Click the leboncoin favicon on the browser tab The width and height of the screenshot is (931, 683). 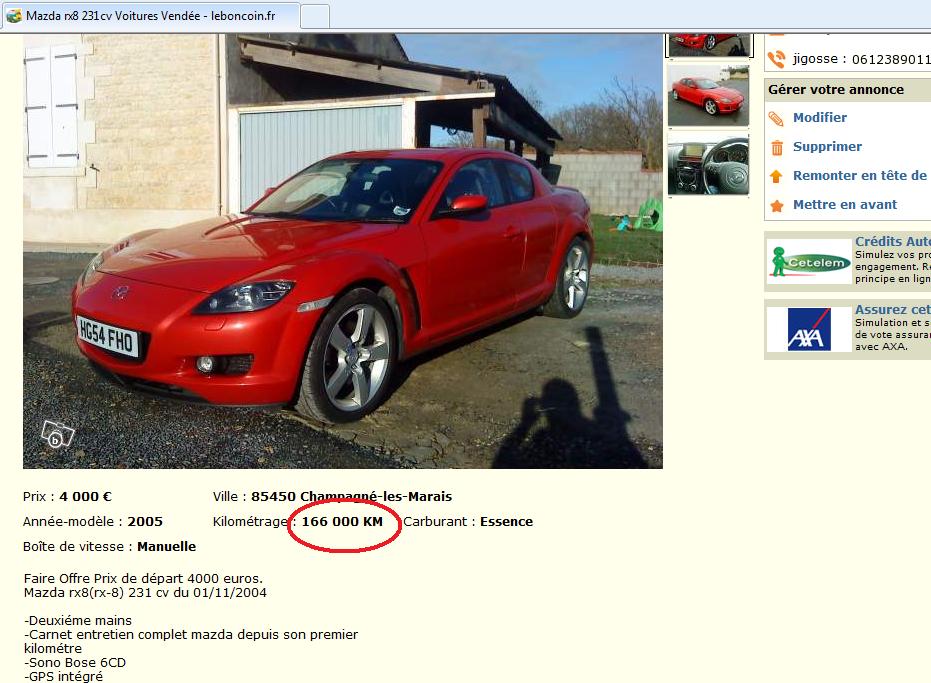[x=14, y=16]
